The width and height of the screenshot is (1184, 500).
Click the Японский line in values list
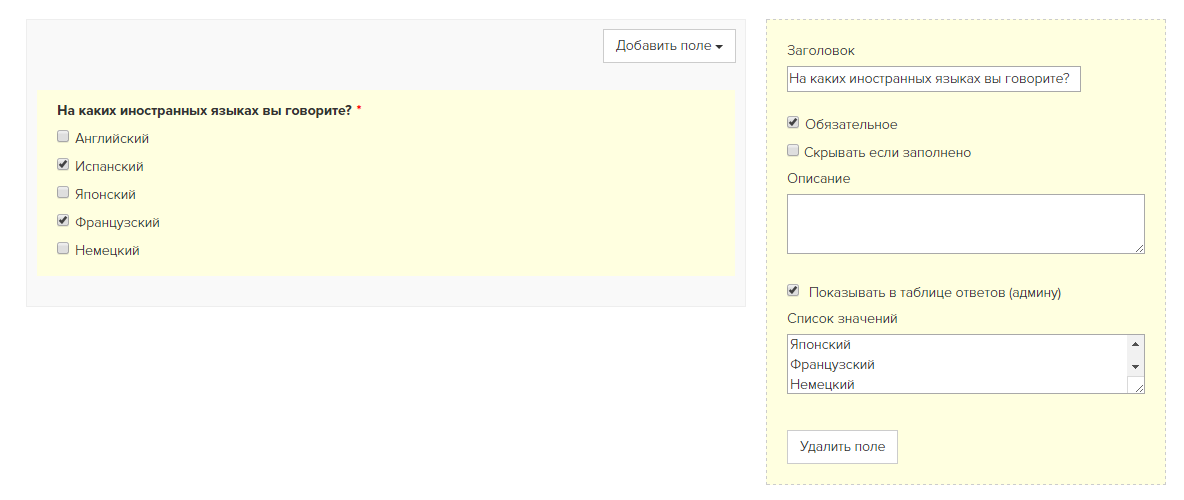coord(821,345)
